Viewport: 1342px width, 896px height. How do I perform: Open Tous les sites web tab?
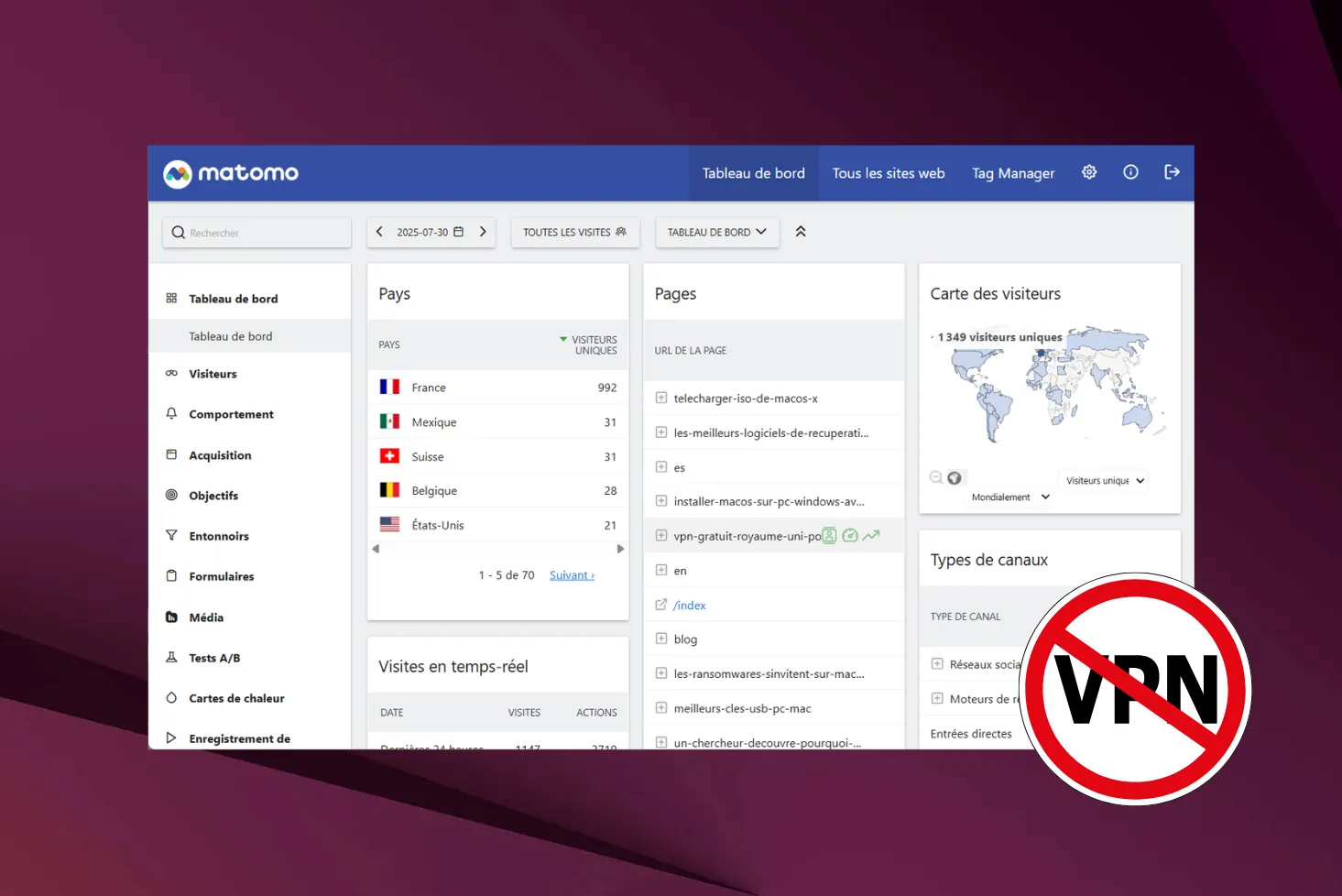click(889, 173)
